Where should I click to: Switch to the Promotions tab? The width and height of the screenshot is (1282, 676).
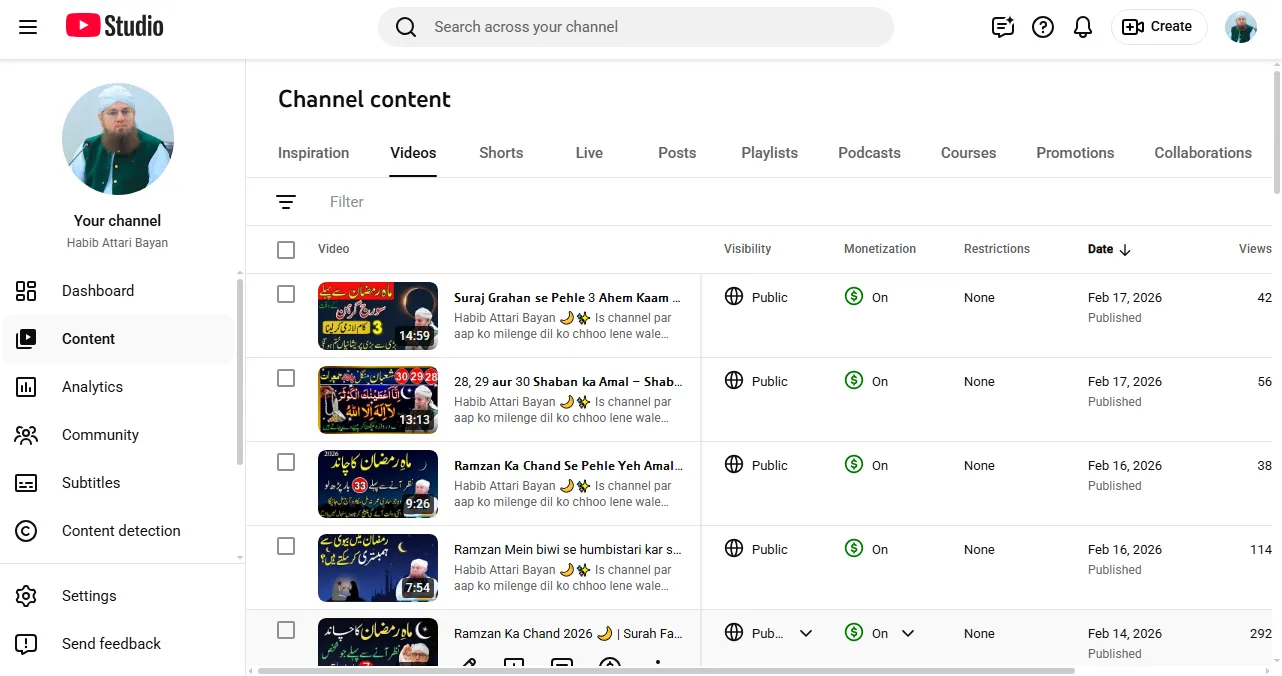point(1075,153)
